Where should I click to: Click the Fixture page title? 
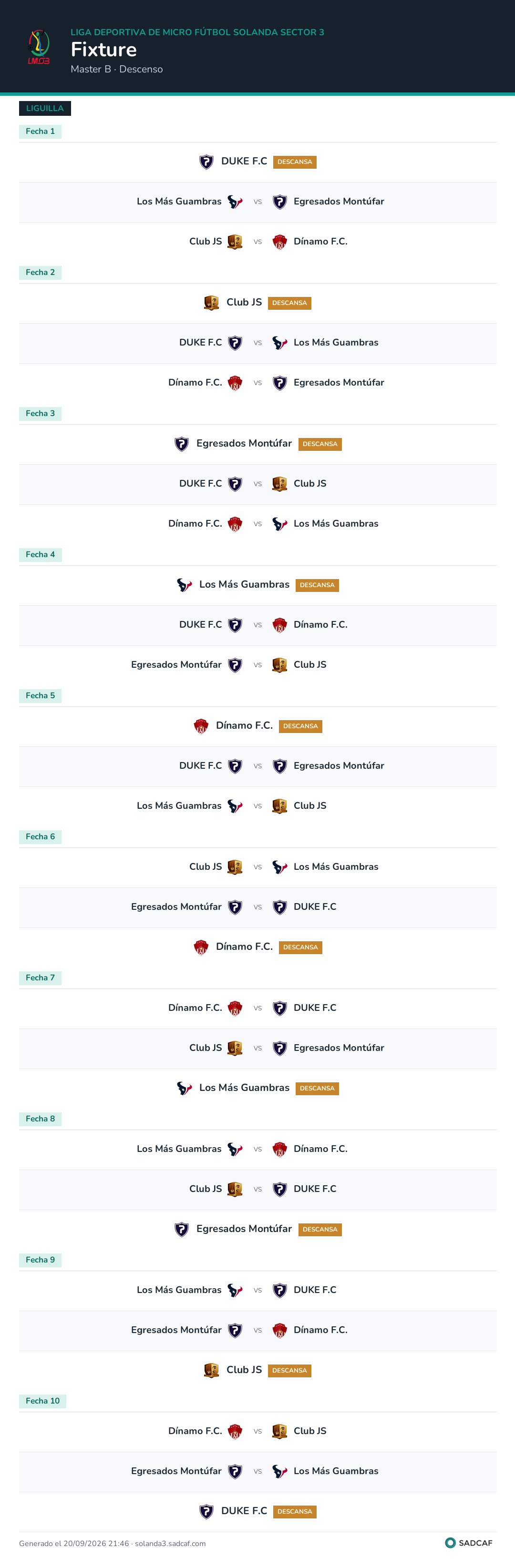(103, 50)
